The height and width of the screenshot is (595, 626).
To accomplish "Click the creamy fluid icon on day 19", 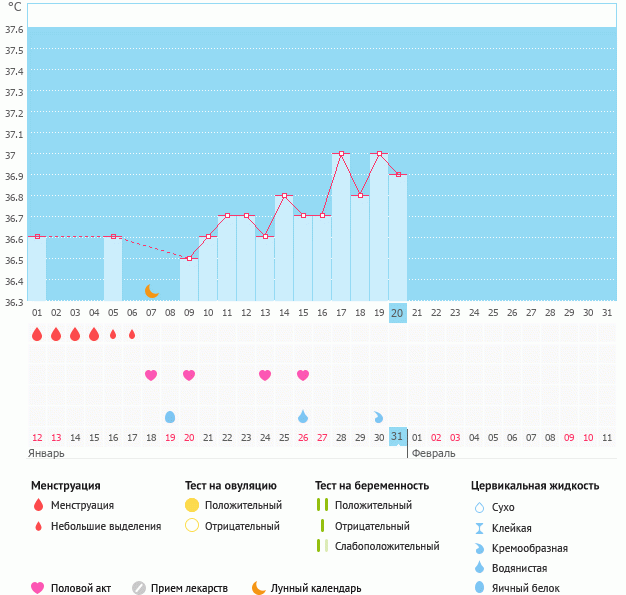I will pyautogui.click(x=379, y=416).
